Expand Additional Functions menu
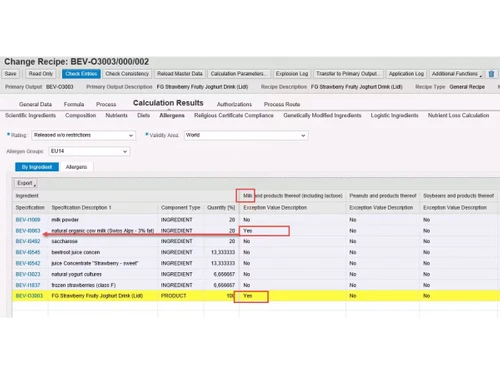This screenshot has height=375, width=500. coord(456,74)
